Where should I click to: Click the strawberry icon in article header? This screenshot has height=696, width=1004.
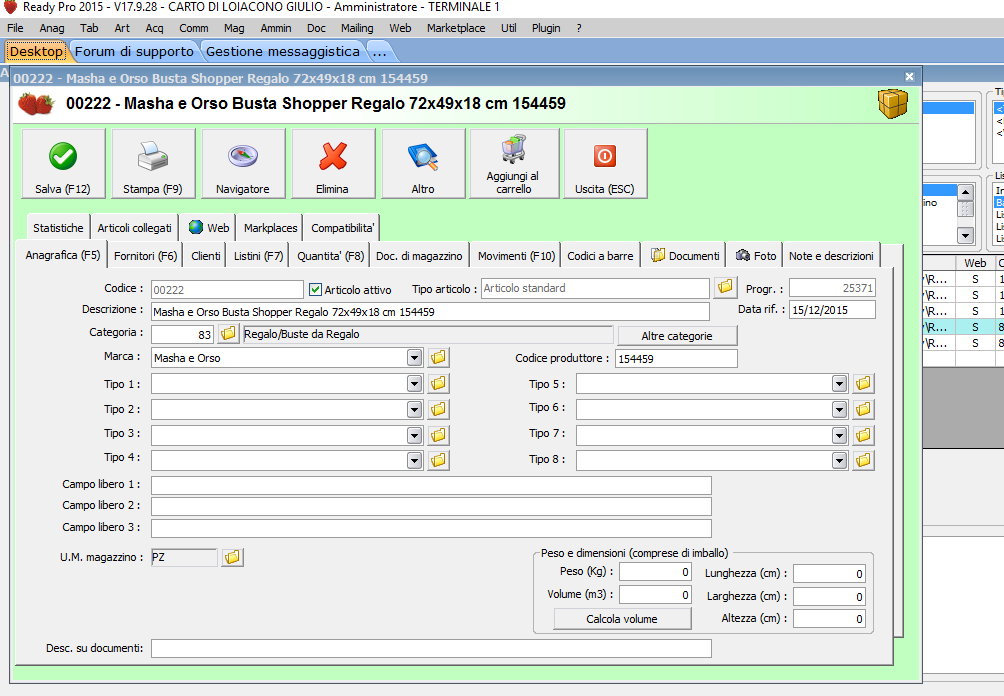(x=36, y=104)
